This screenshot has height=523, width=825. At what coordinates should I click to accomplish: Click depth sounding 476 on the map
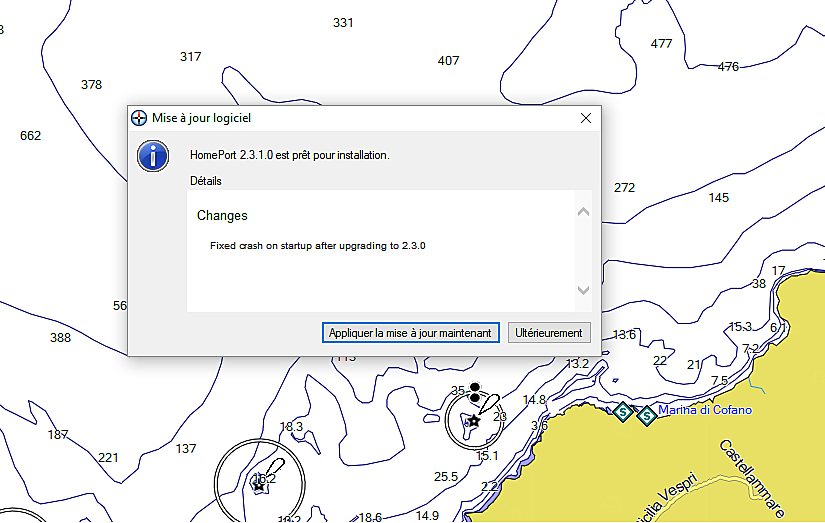coord(728,67)
